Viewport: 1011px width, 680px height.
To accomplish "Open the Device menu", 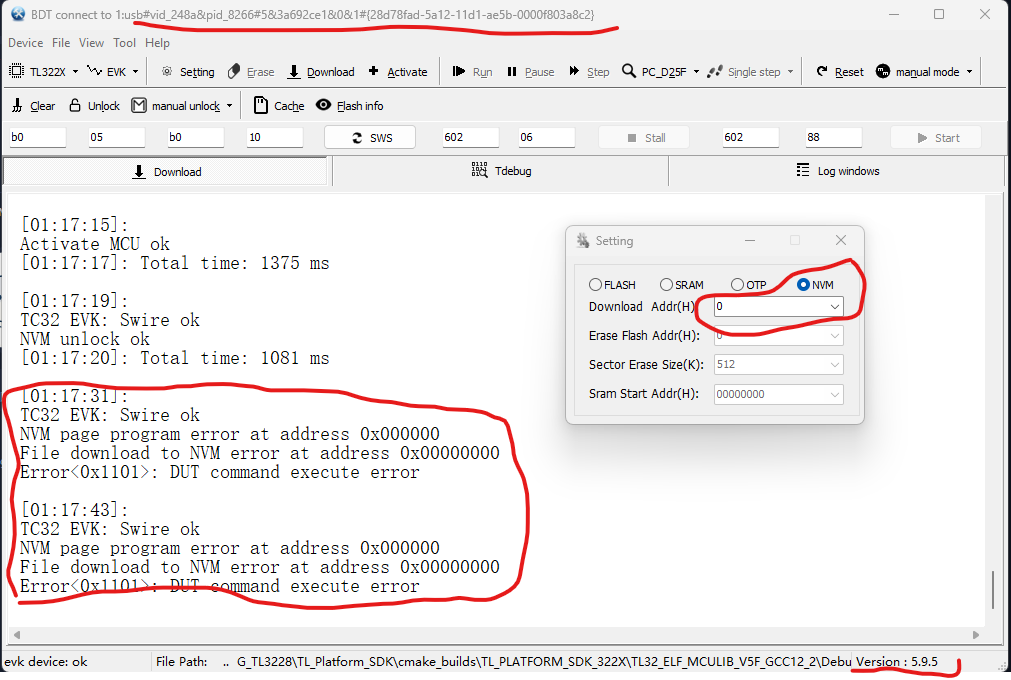I will point(26,43).
